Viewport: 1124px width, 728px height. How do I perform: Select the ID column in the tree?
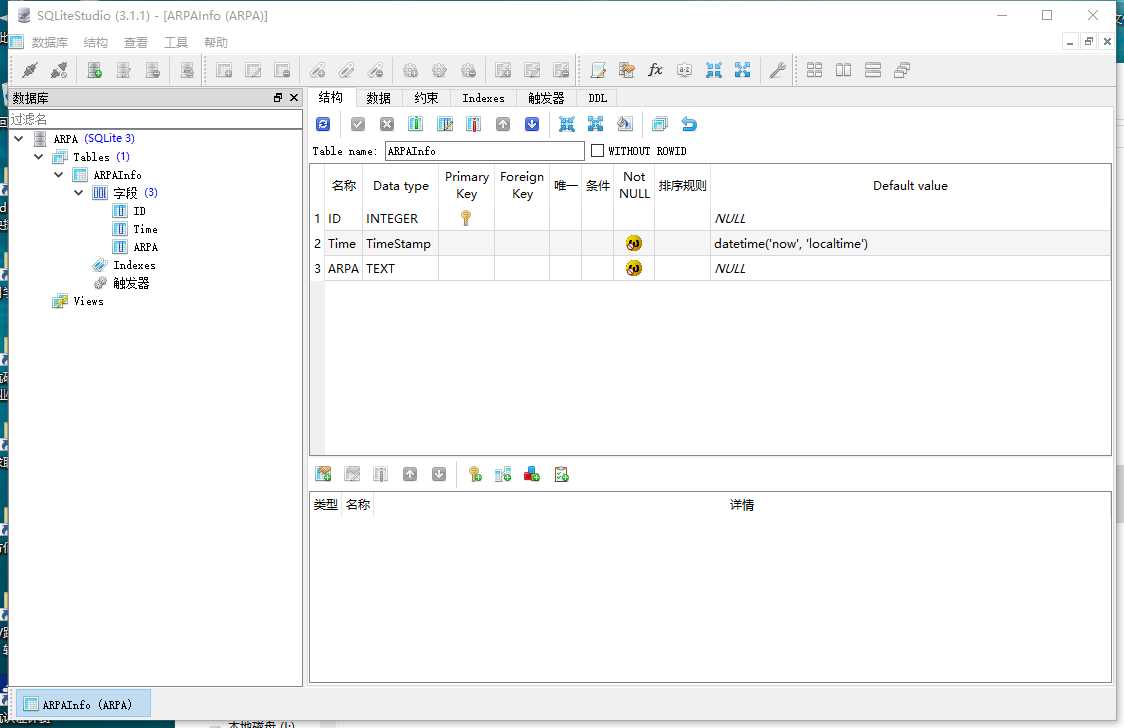point(139,211)
